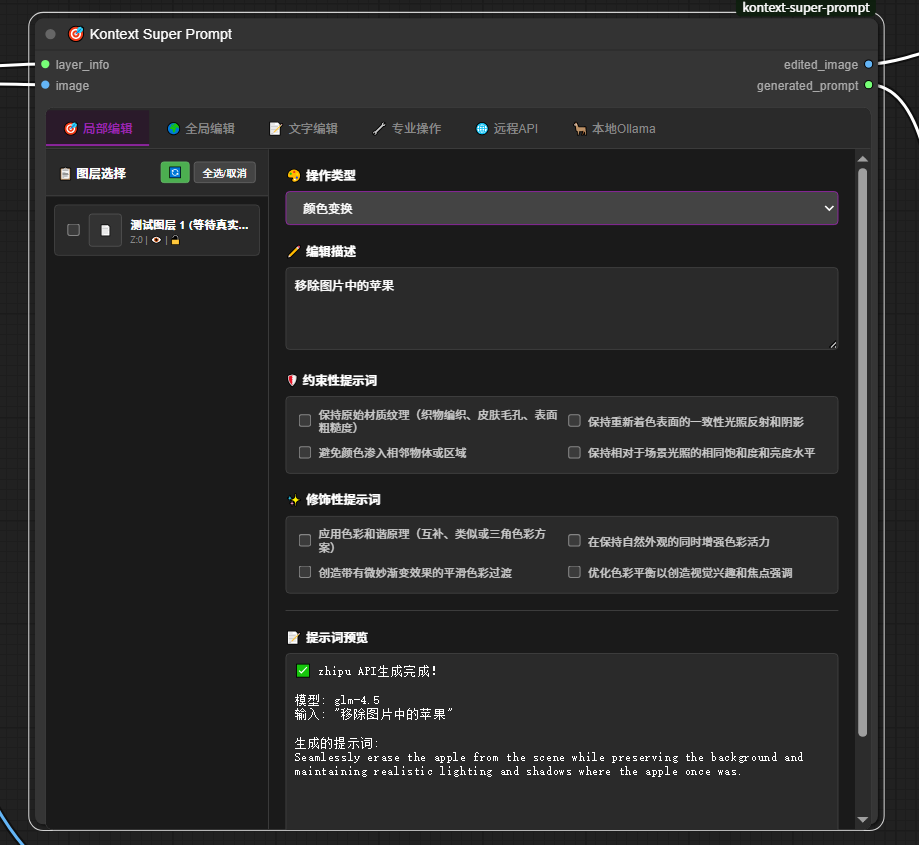Image resolution: width=919 pixels, height=845 pixels.
Task: Click the shield icon beside 约束性提示词
Action: [292, 380]
